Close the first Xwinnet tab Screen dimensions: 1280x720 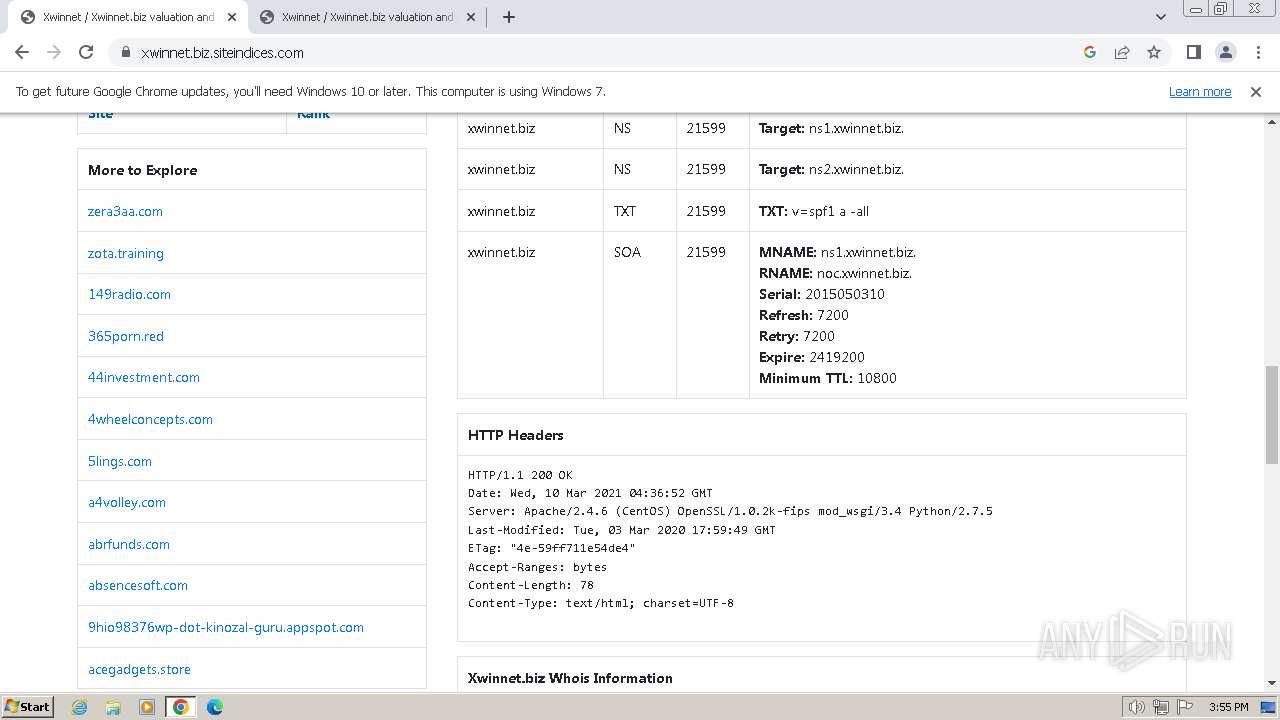[231, 17]
